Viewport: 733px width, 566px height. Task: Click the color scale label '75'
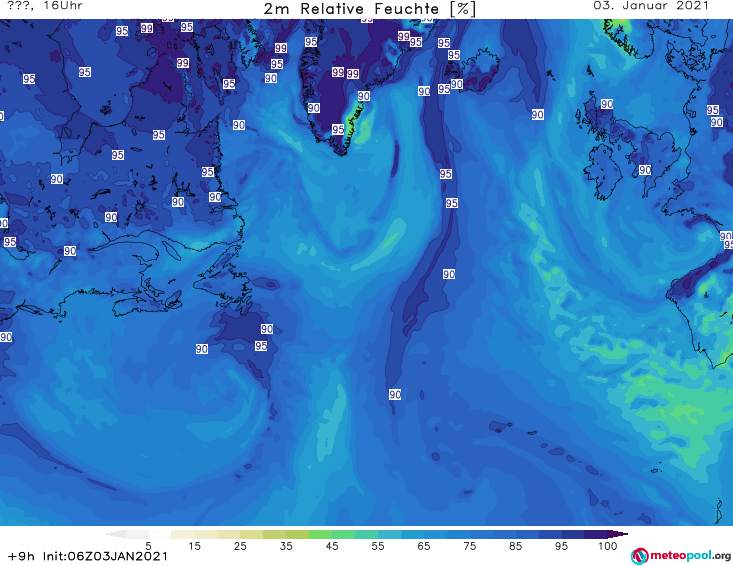[x=469, y=546]
